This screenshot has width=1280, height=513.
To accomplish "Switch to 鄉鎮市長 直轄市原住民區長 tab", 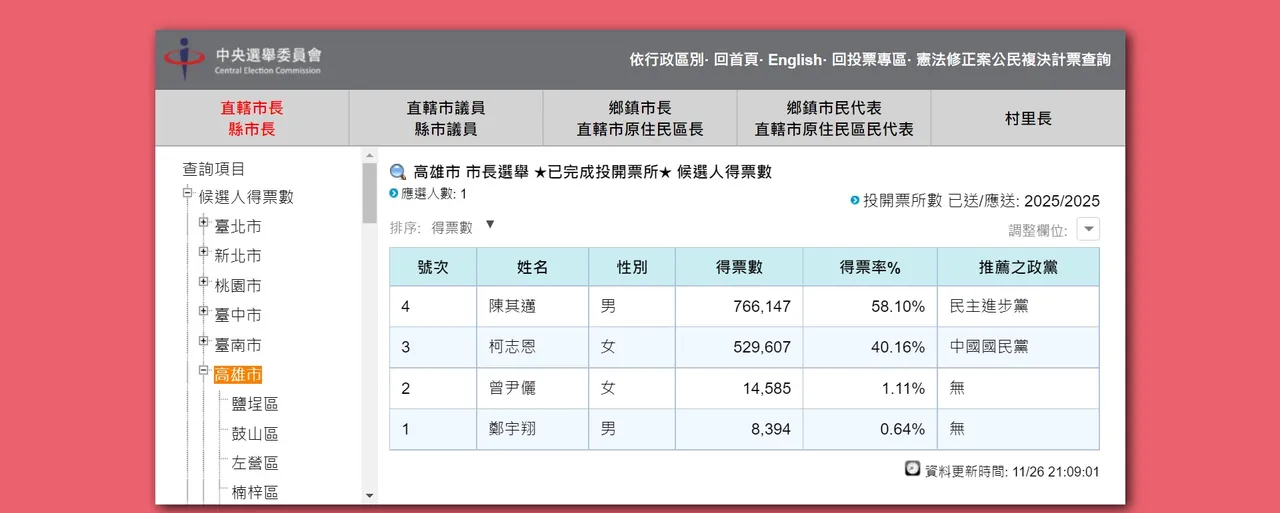I will point(640,118).
